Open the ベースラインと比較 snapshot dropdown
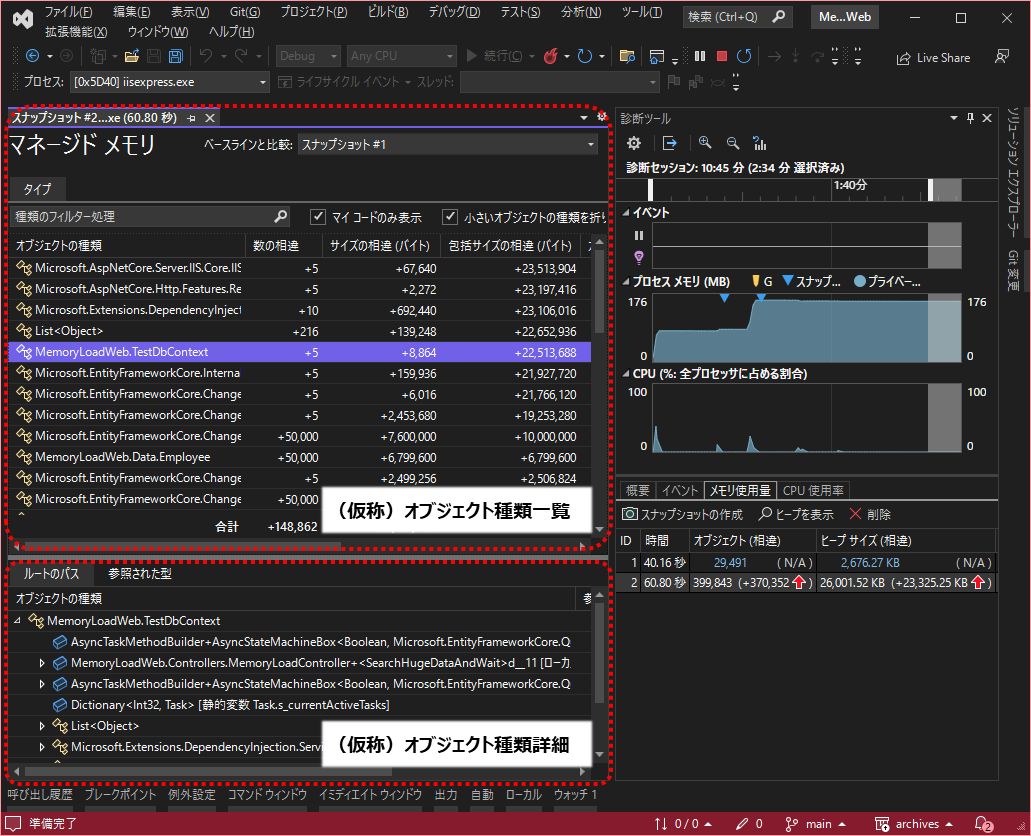The height and width of the screenshot is (836, 1031). coord(448,145)
